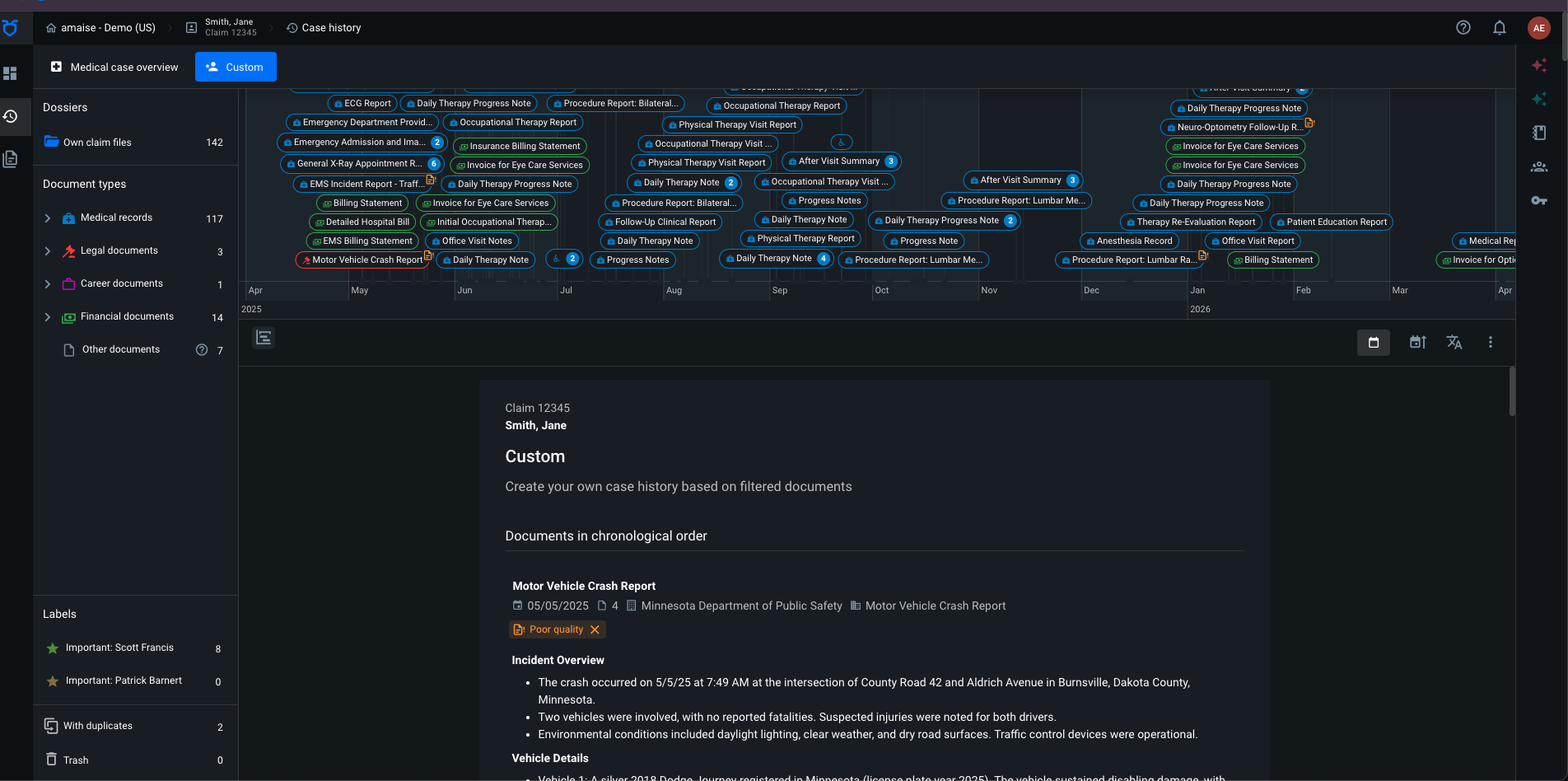Expand the Legal documents category
The width and height of the screenshot is (1568, 781).
coord(48,251)
